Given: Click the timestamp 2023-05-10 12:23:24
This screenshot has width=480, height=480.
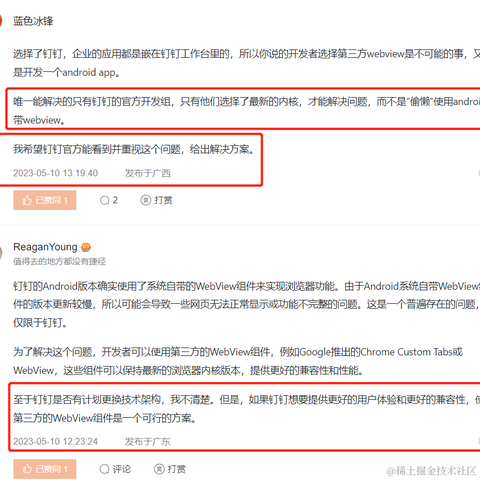Looking at the screenshot, I should pos(55,442).
